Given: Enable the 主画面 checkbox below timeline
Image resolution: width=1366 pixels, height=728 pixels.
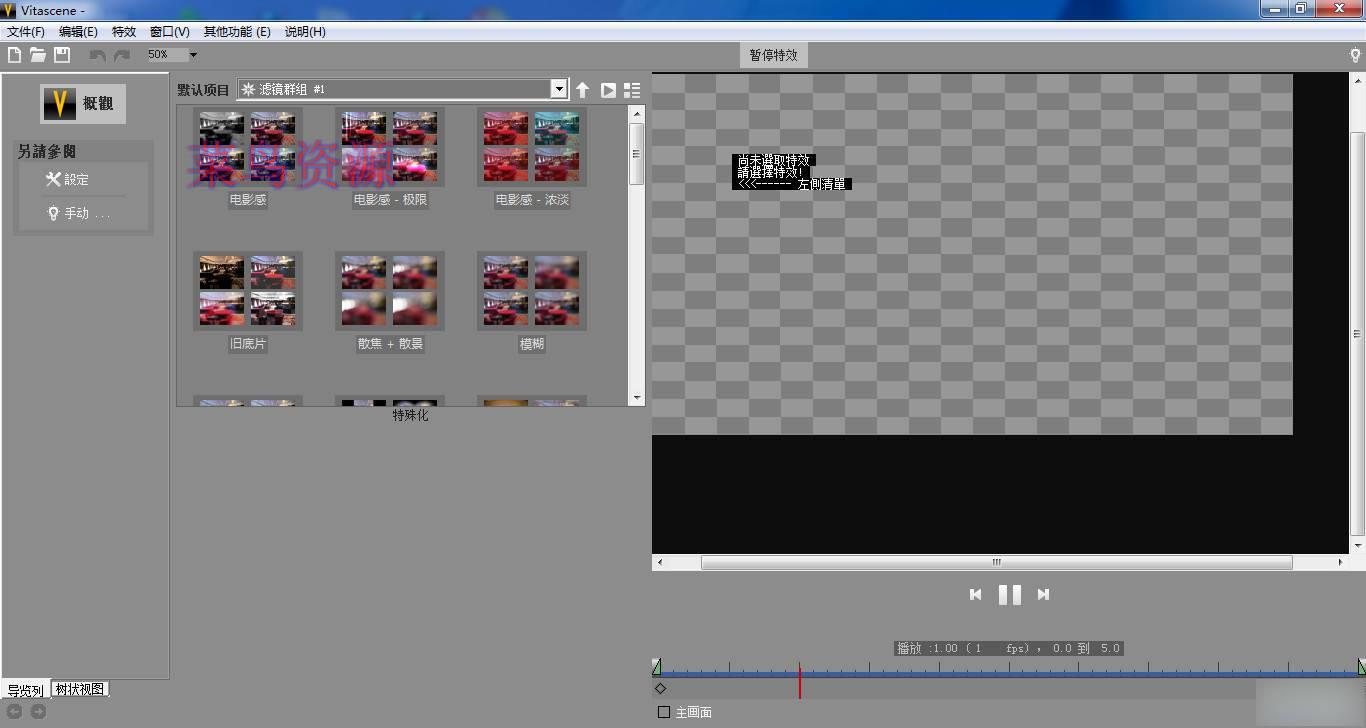Looking at the screenshot, I should pyautogui.click(x=664, y=712).
